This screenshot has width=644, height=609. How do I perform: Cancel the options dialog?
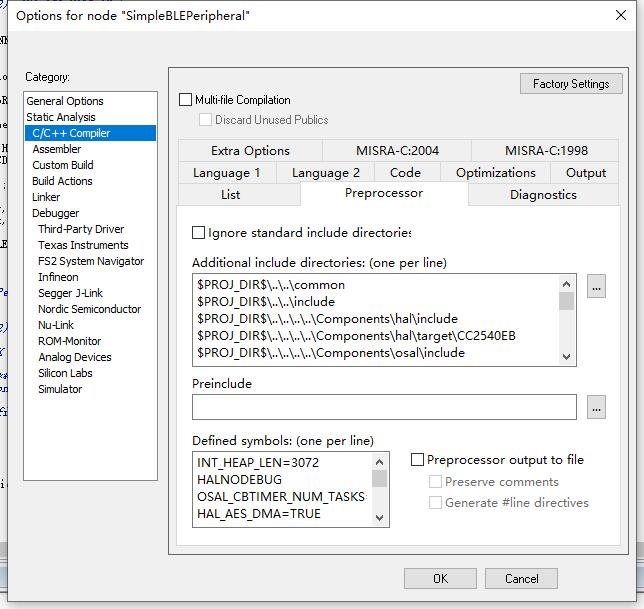[521, 579]
